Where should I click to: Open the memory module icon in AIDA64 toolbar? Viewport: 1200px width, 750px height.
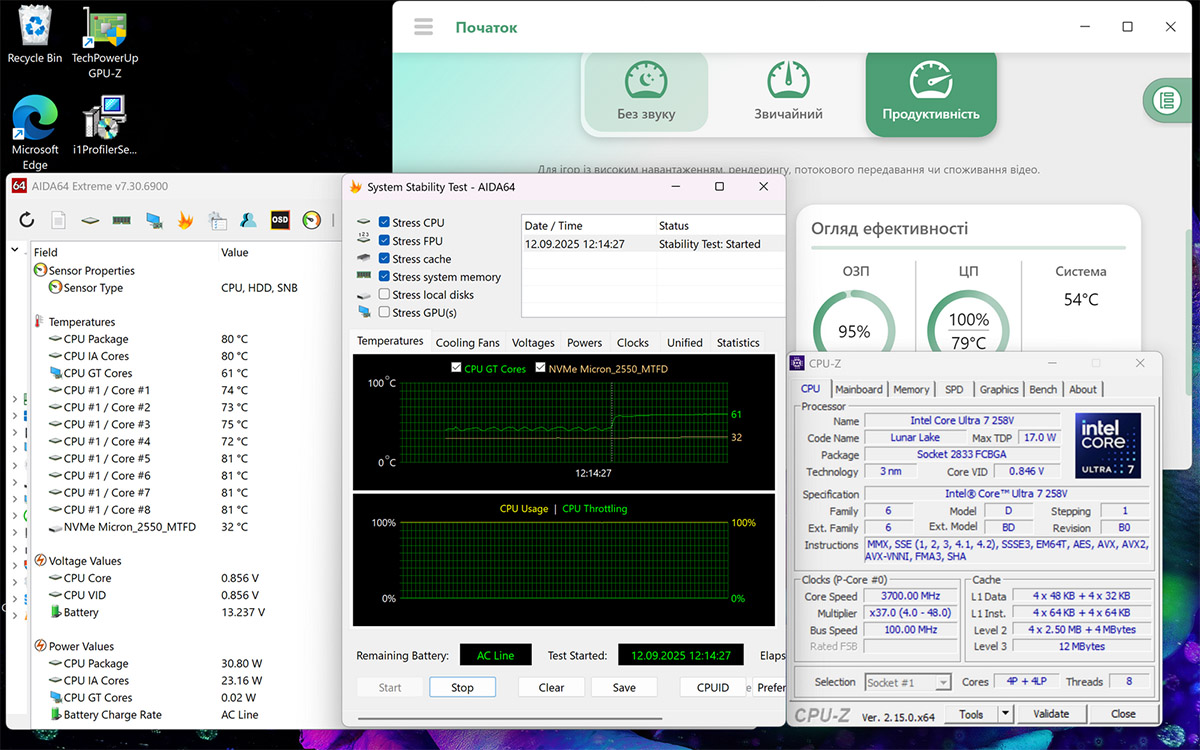pos(122,220)
